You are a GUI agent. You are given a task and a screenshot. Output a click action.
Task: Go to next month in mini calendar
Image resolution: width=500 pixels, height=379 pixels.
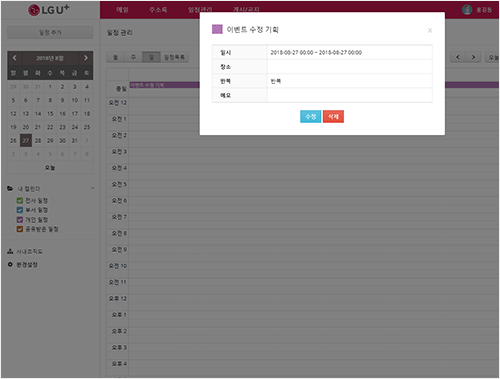pyautogui.click(x=86, y=58)
